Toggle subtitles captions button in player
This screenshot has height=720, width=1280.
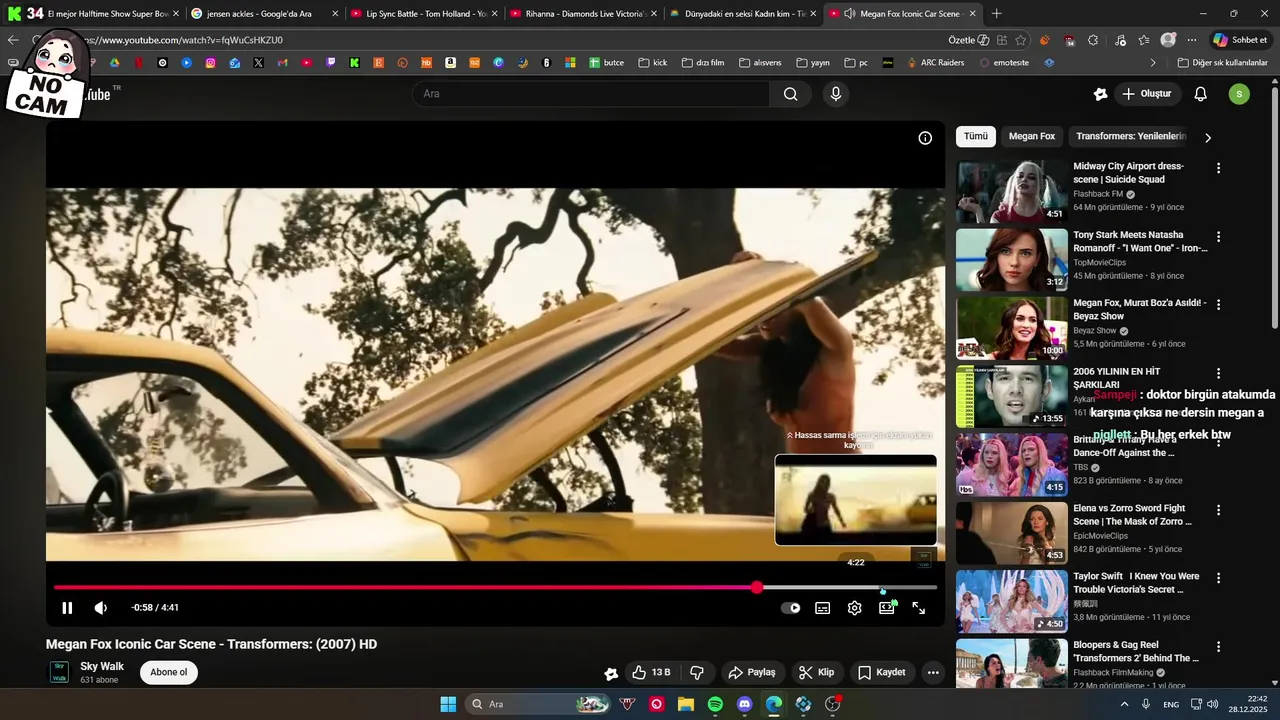coord(822,608)
